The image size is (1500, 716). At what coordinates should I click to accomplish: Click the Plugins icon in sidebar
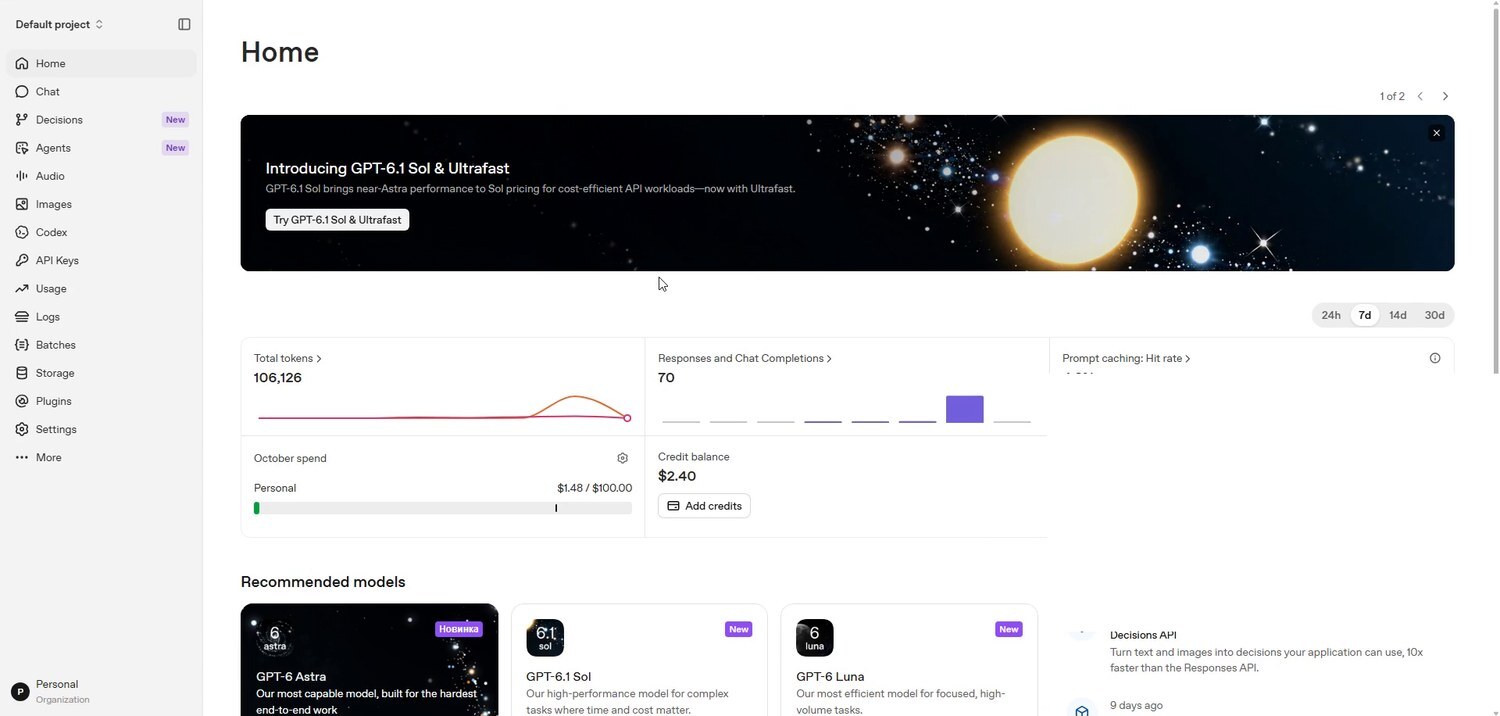coord(22,401)
